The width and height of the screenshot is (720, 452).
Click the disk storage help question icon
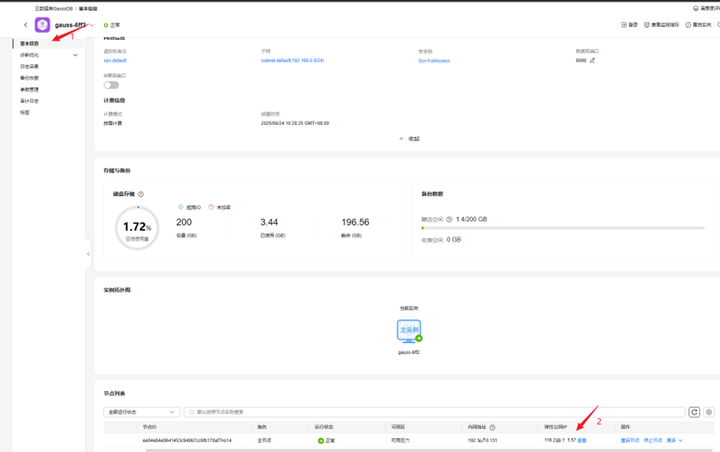(x=141, y=194)
